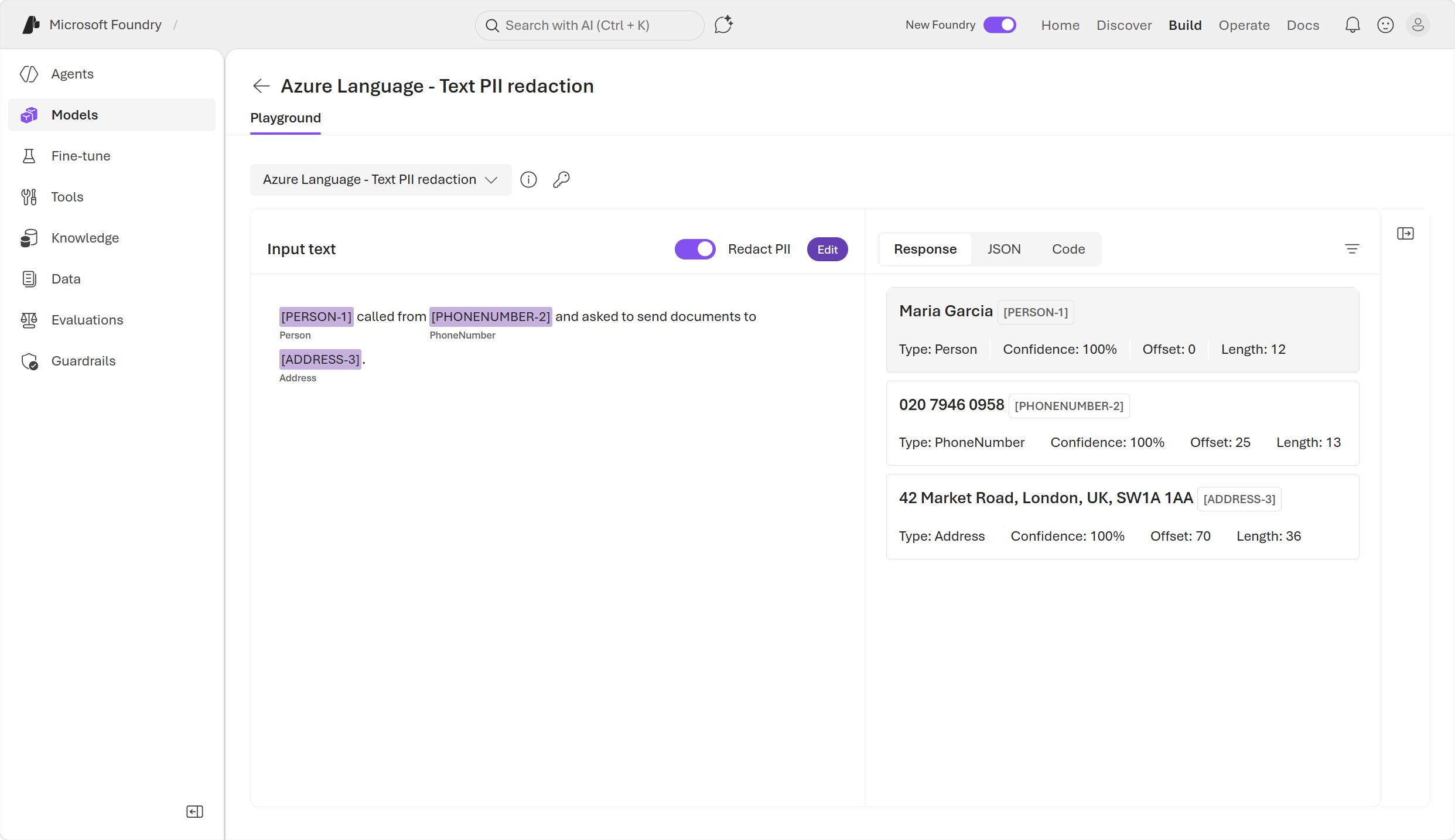Click the 'Length: 12' value
This screenshot has height=840, width=1455.
pyautogui.click(x=1253, y=349)
